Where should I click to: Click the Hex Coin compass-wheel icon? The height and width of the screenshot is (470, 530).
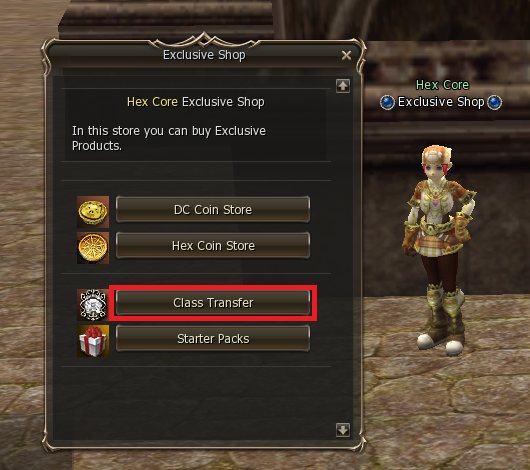(x=93, y=248)
